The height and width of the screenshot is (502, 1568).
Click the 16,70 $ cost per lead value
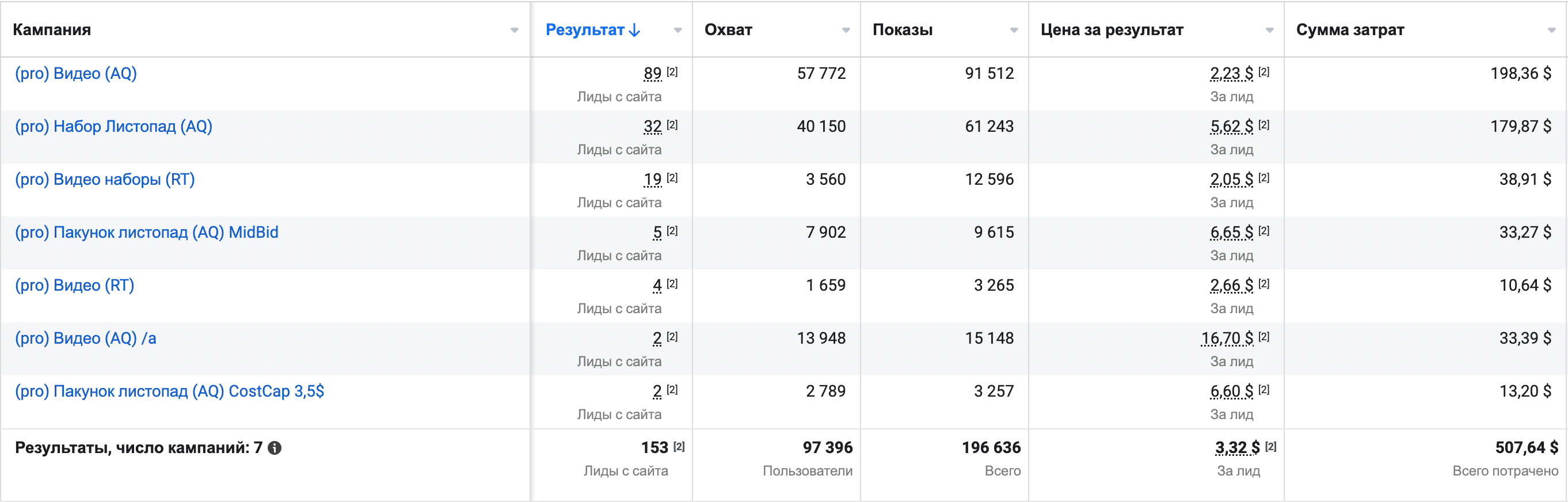(x=1227, y=339)
